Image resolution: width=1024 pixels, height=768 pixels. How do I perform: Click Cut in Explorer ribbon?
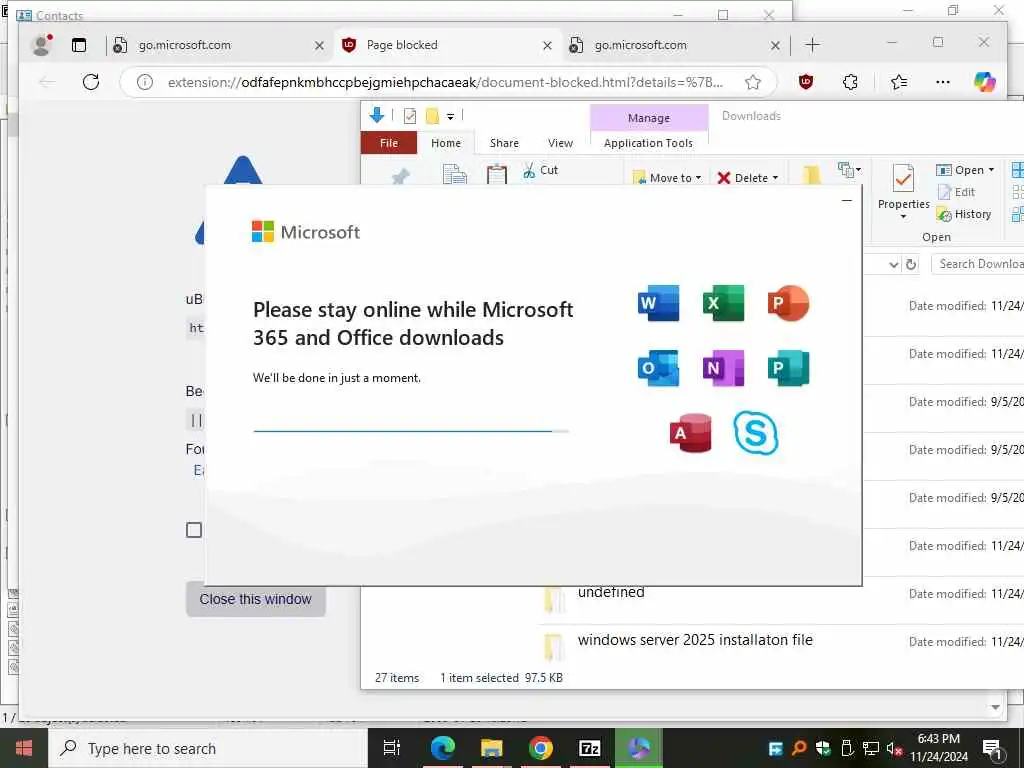pyautogui.click(x=541, y=170)
